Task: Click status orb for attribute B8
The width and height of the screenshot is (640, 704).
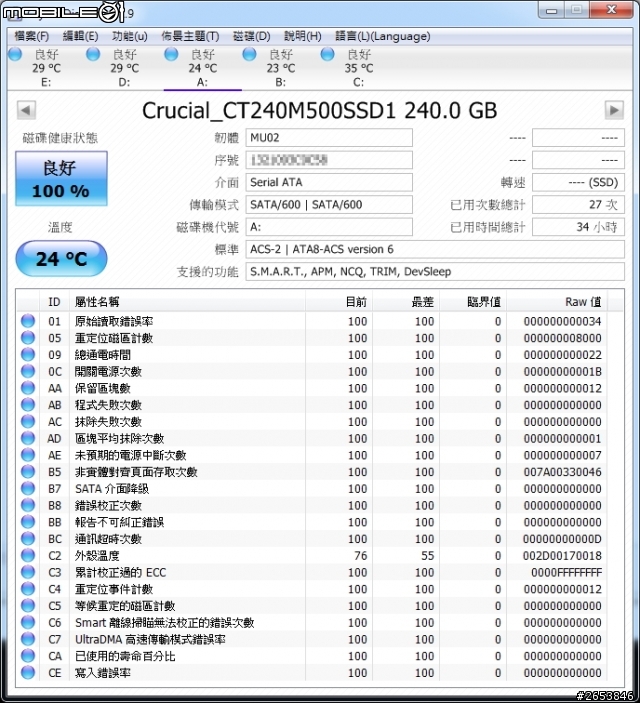Action: point(28,506)
